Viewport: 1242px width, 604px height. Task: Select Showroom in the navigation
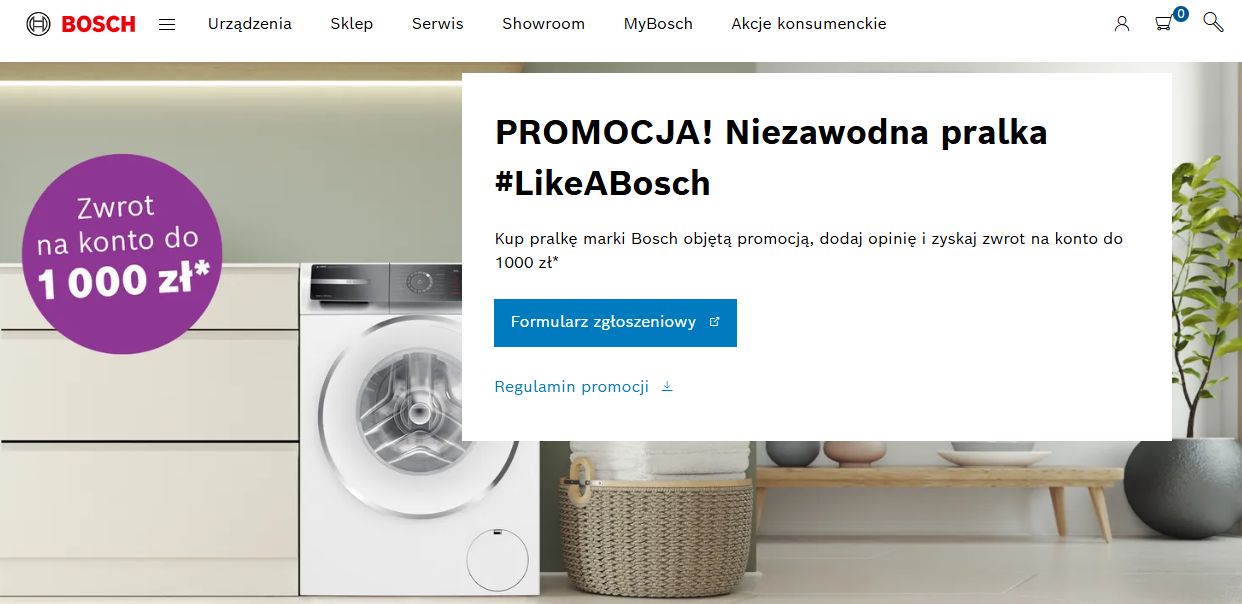coord(544,23)
